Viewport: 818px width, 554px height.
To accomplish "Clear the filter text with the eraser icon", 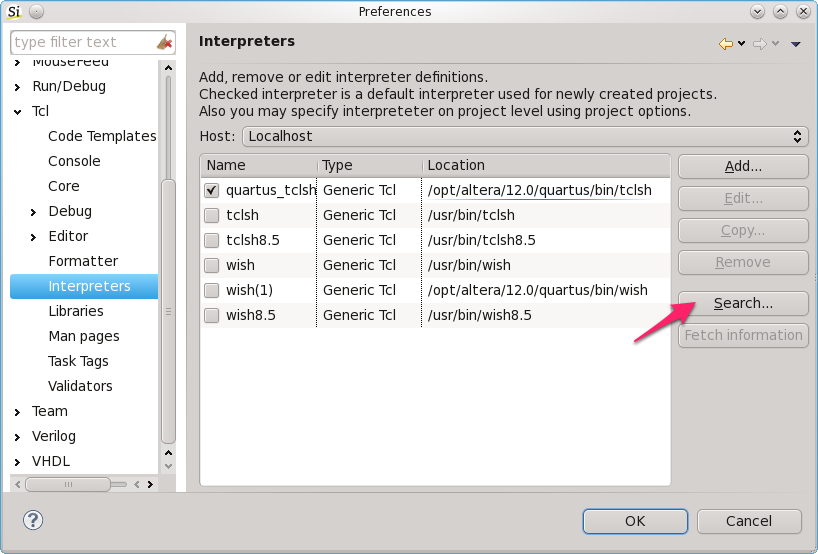I will click(x=165, y=42).
